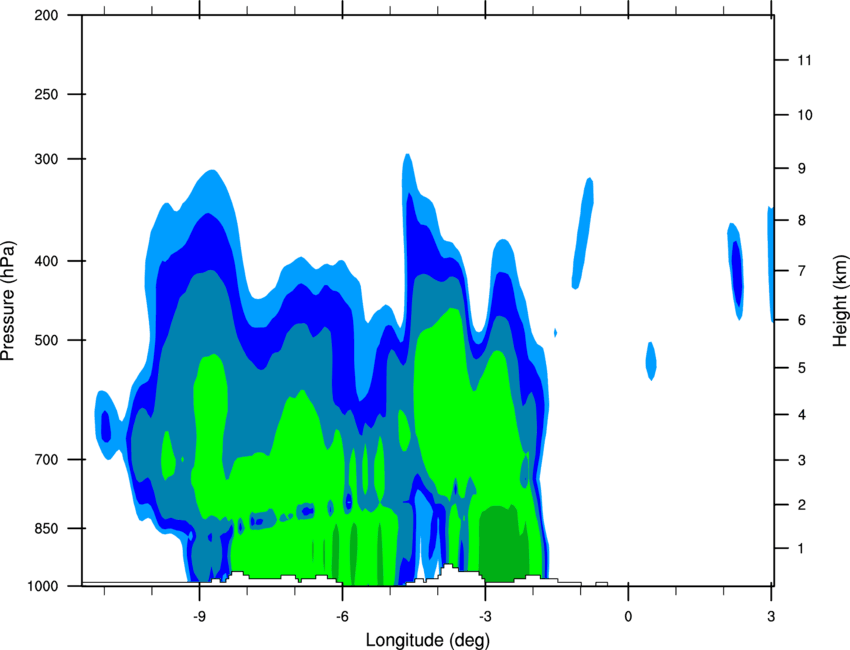Click longitude tick label -3
Viewport: 850px width, 650px height.
coord(485,616)
